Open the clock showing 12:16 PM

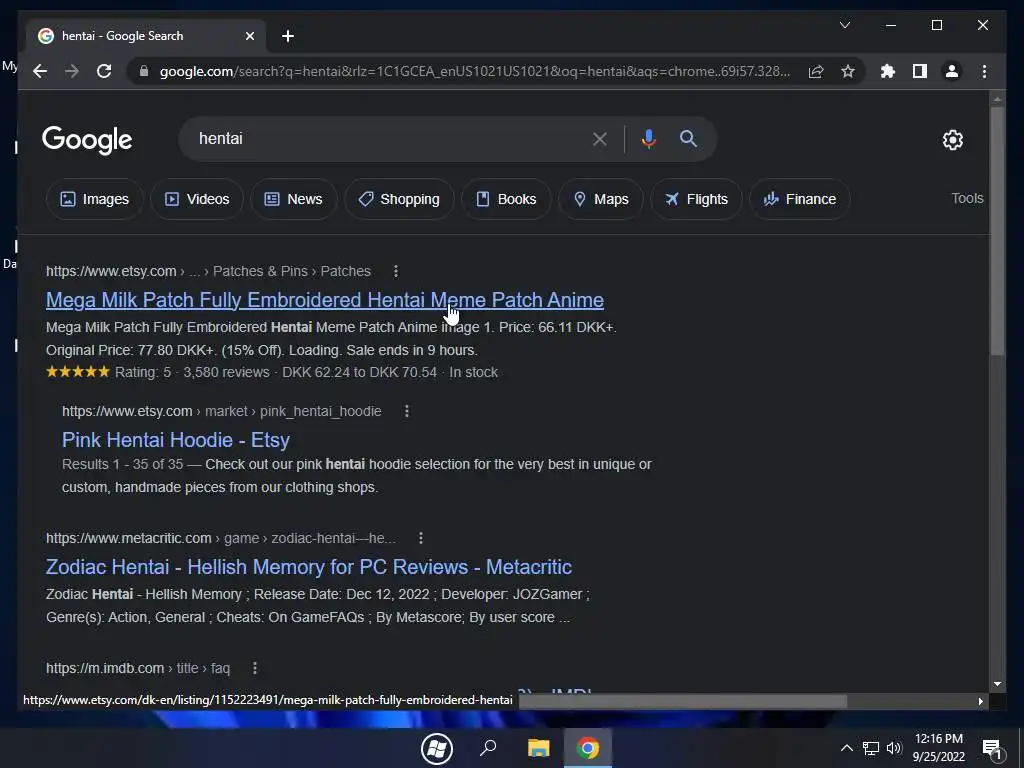[938, 748]
